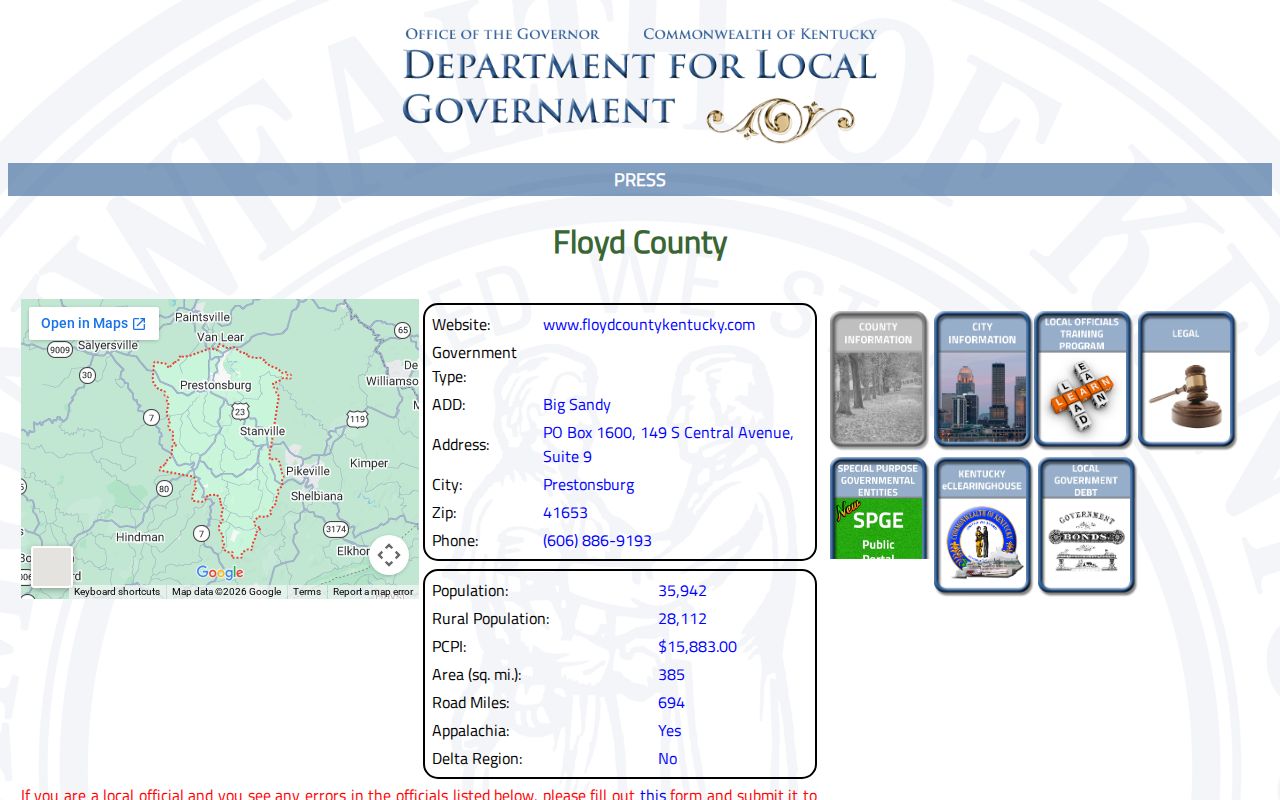Click the rural population value '28,112'
Image resolution: width=1280 pixels, height=800 pixels.
(682, 619)
